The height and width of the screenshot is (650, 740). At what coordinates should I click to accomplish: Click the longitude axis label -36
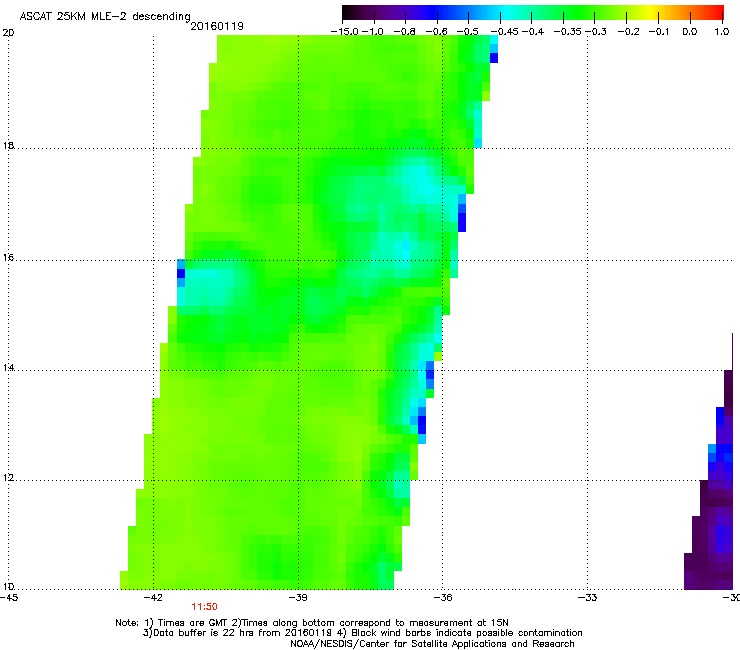[442, 598]
